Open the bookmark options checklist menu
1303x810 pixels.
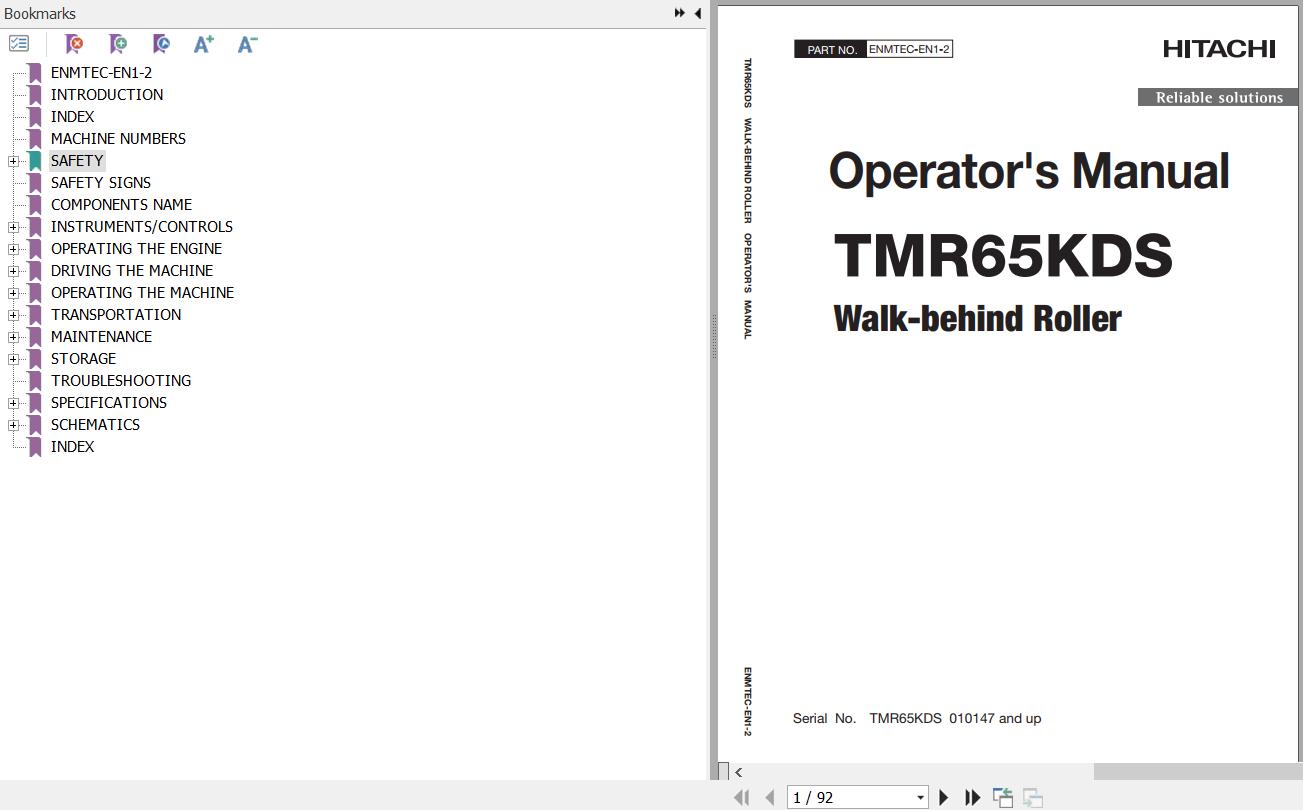19,44
